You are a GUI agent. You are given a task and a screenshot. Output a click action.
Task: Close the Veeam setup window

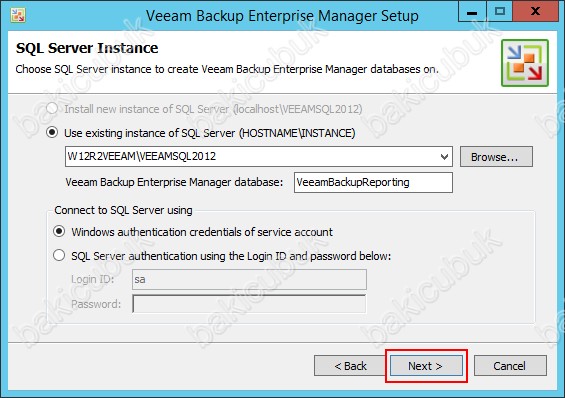536,12
